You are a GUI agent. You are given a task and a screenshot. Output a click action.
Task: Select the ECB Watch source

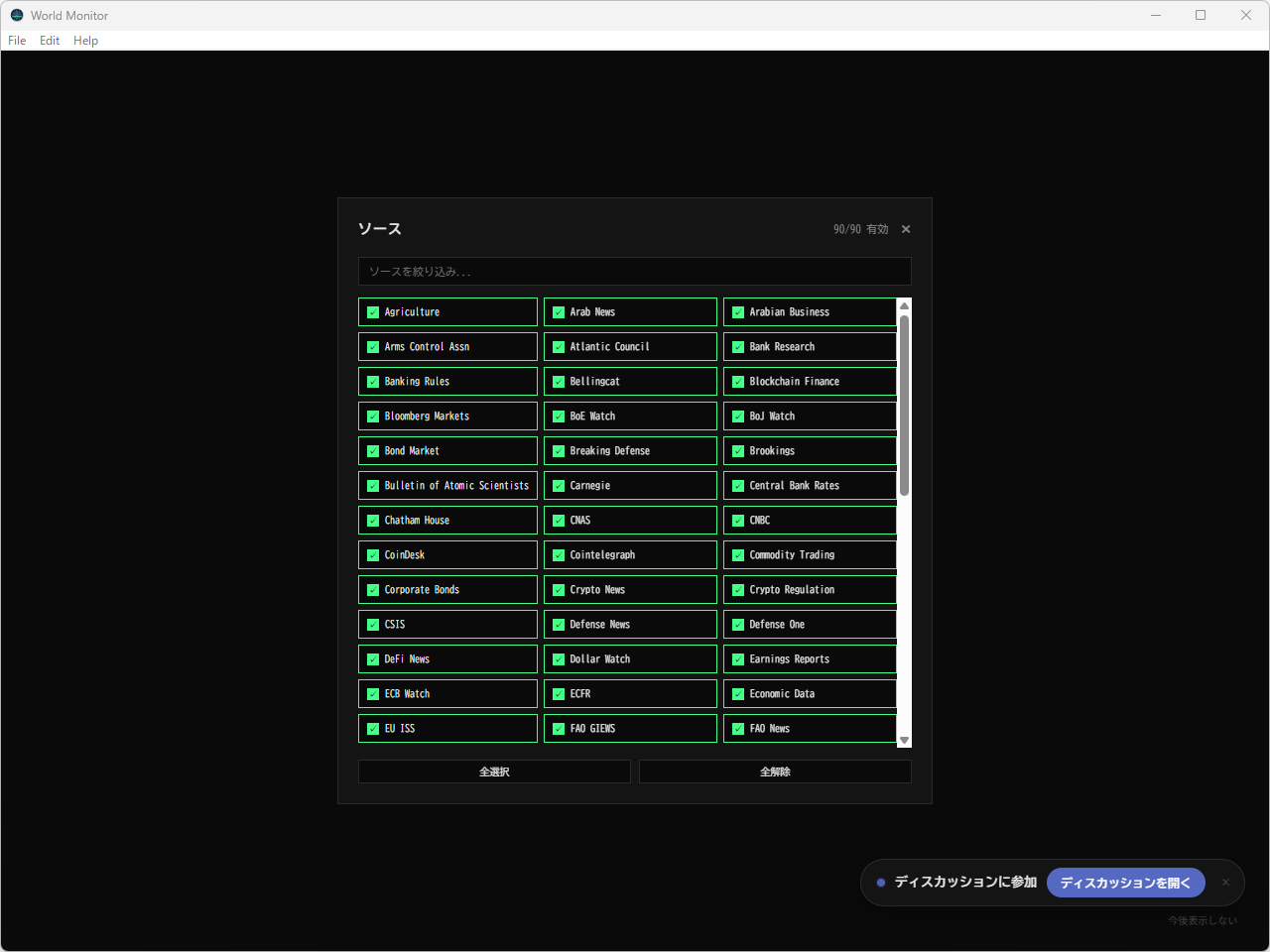447,694
